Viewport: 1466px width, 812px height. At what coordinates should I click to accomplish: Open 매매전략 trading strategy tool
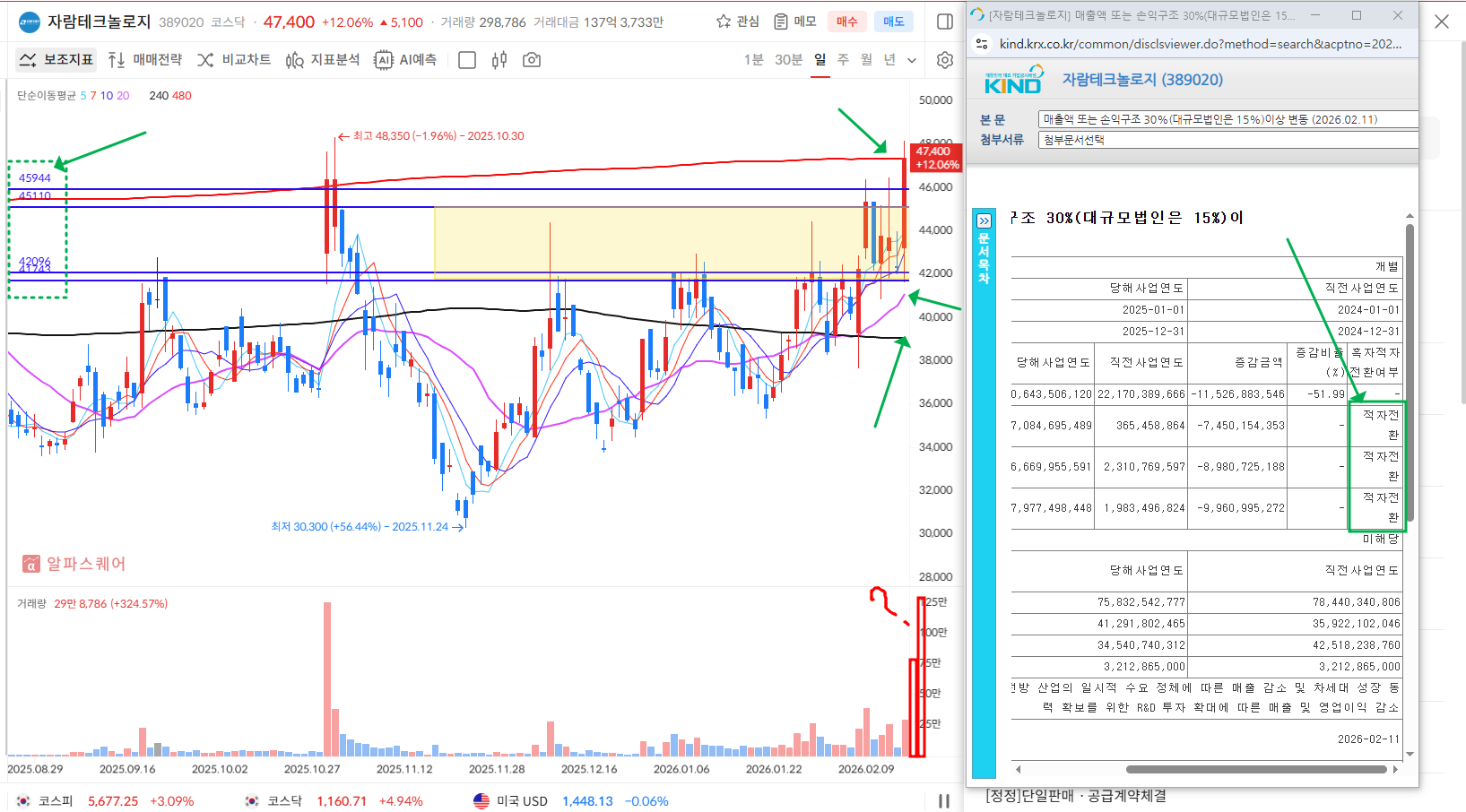pos(144,60)
